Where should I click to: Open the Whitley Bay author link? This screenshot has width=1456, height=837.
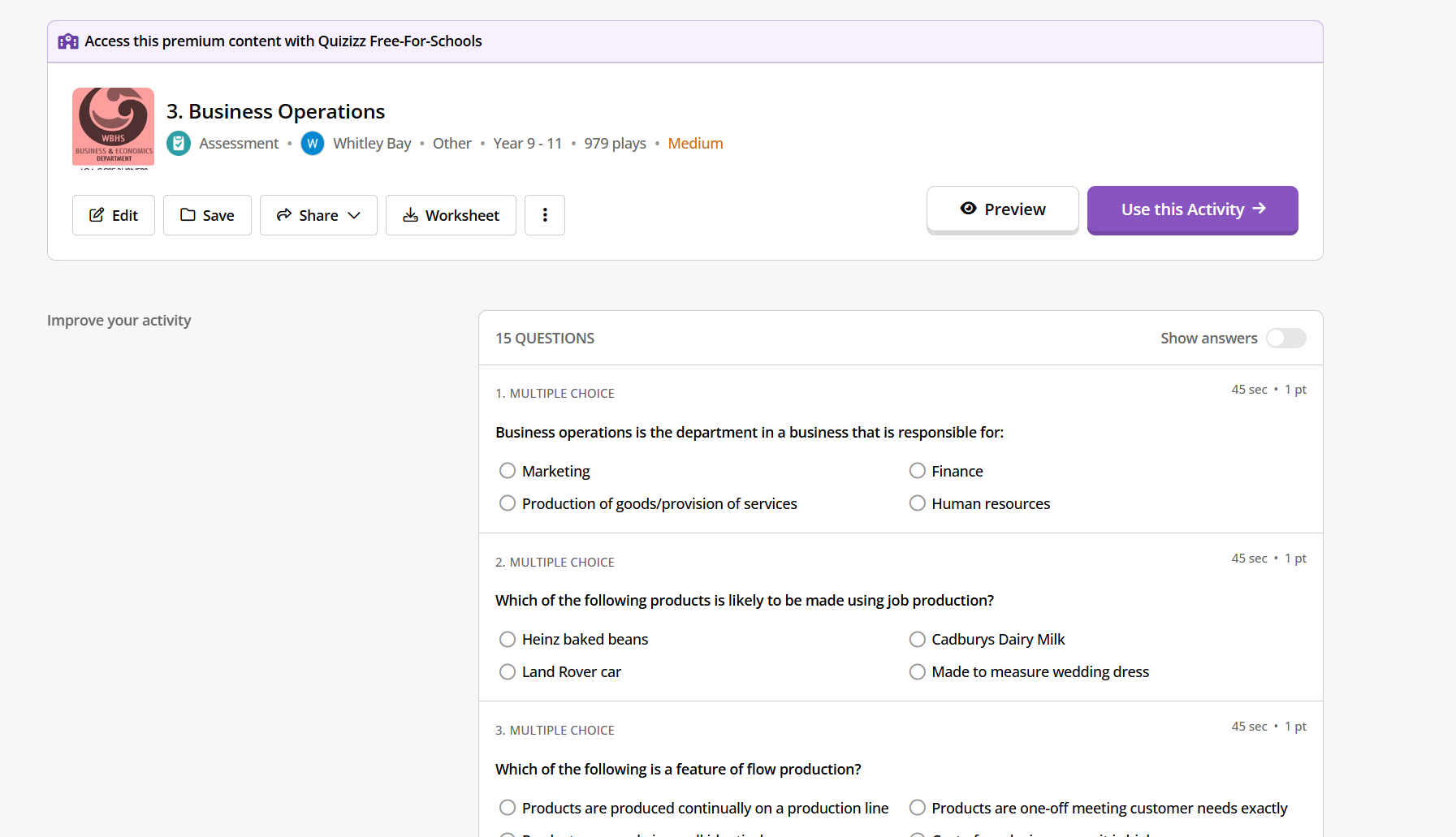[372, 144]
